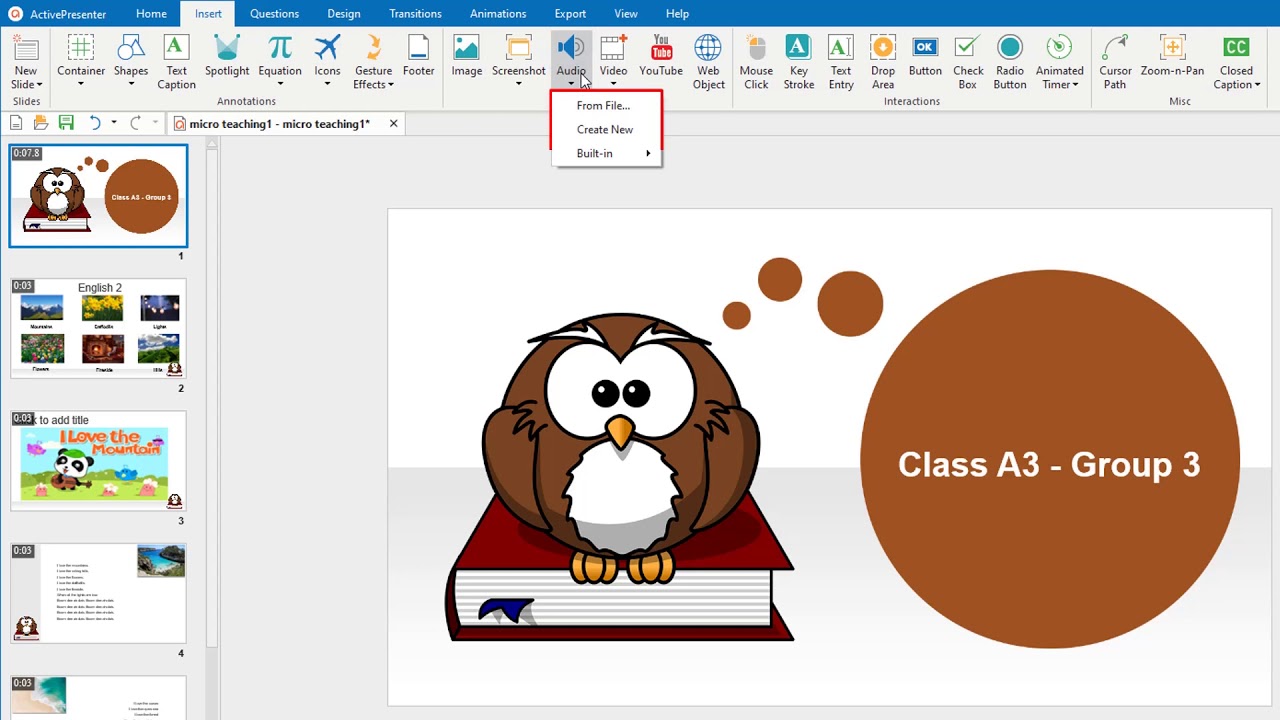1280x720 pixels.
Task: Add Gesture Effects
Action: (x=373, y=62)
